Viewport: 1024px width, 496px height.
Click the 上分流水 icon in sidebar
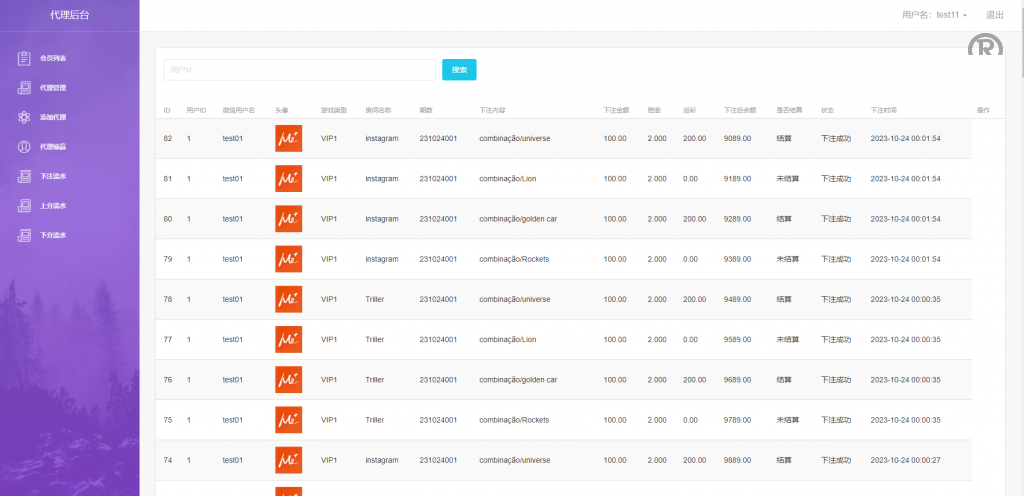tap(24, 206)
